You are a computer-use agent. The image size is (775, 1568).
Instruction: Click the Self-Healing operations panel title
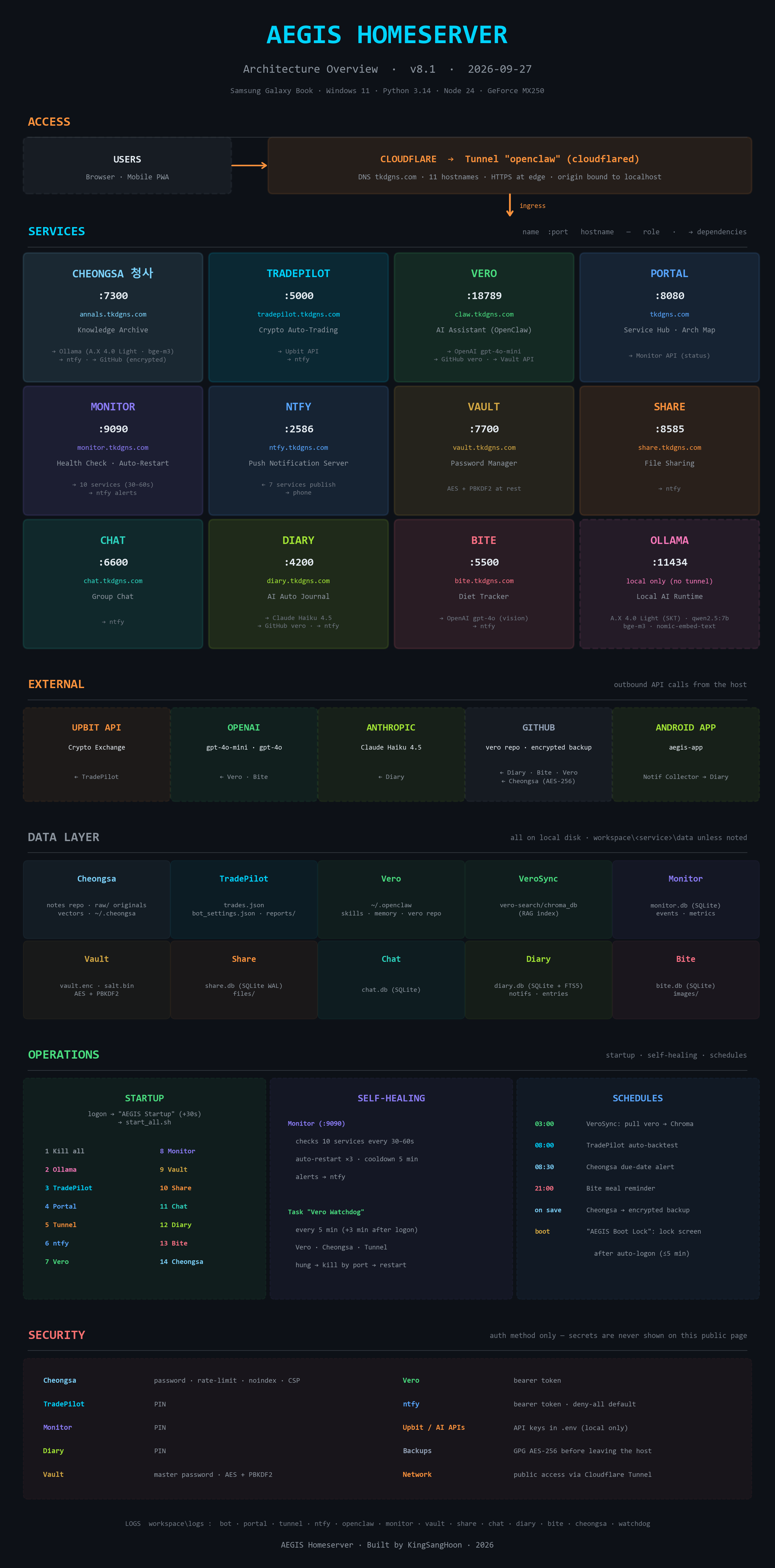[391, 1098]
